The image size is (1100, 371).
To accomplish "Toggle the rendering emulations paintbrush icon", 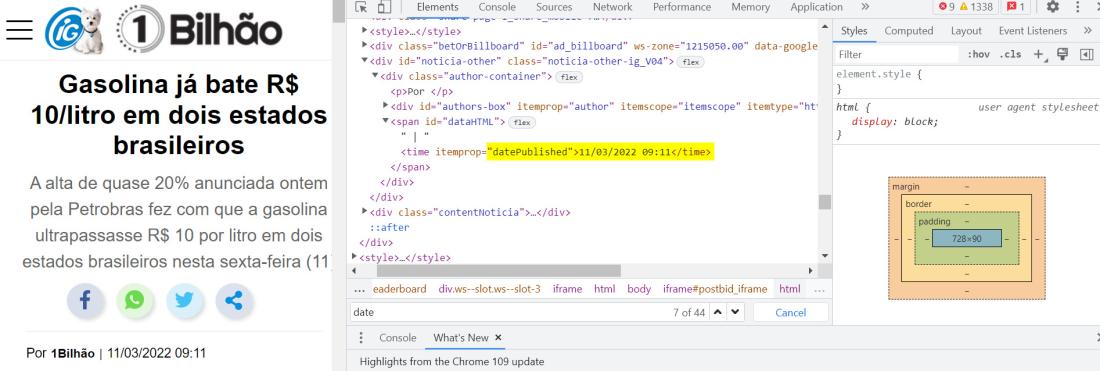I will (x=1062, y=54).
